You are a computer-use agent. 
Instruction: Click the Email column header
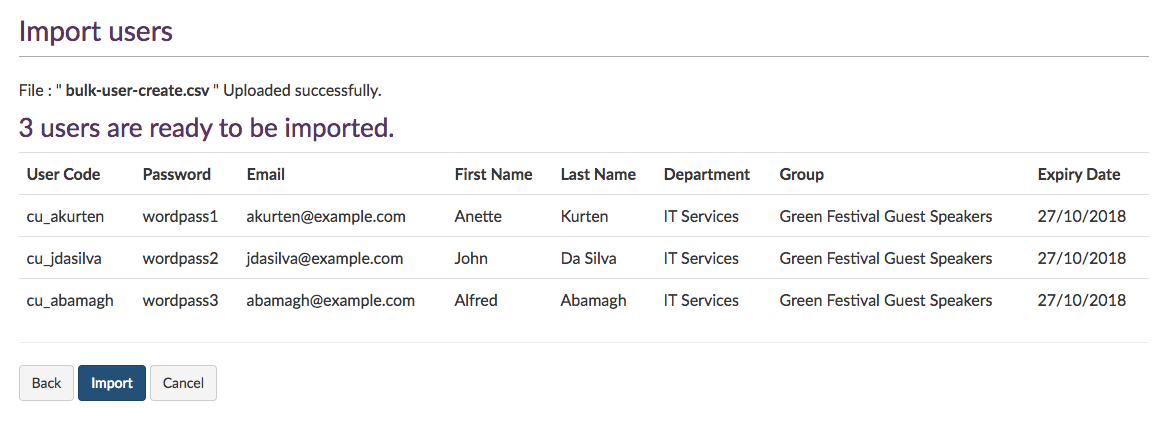pos(266,174)
